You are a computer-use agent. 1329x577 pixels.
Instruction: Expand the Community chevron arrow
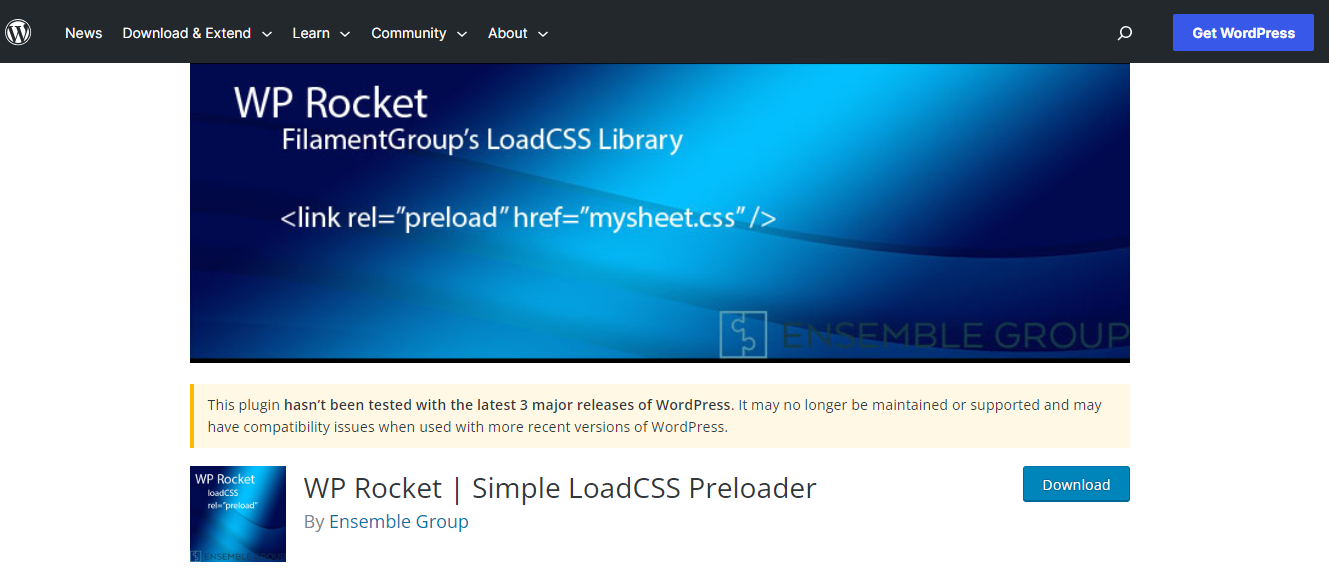462,34
